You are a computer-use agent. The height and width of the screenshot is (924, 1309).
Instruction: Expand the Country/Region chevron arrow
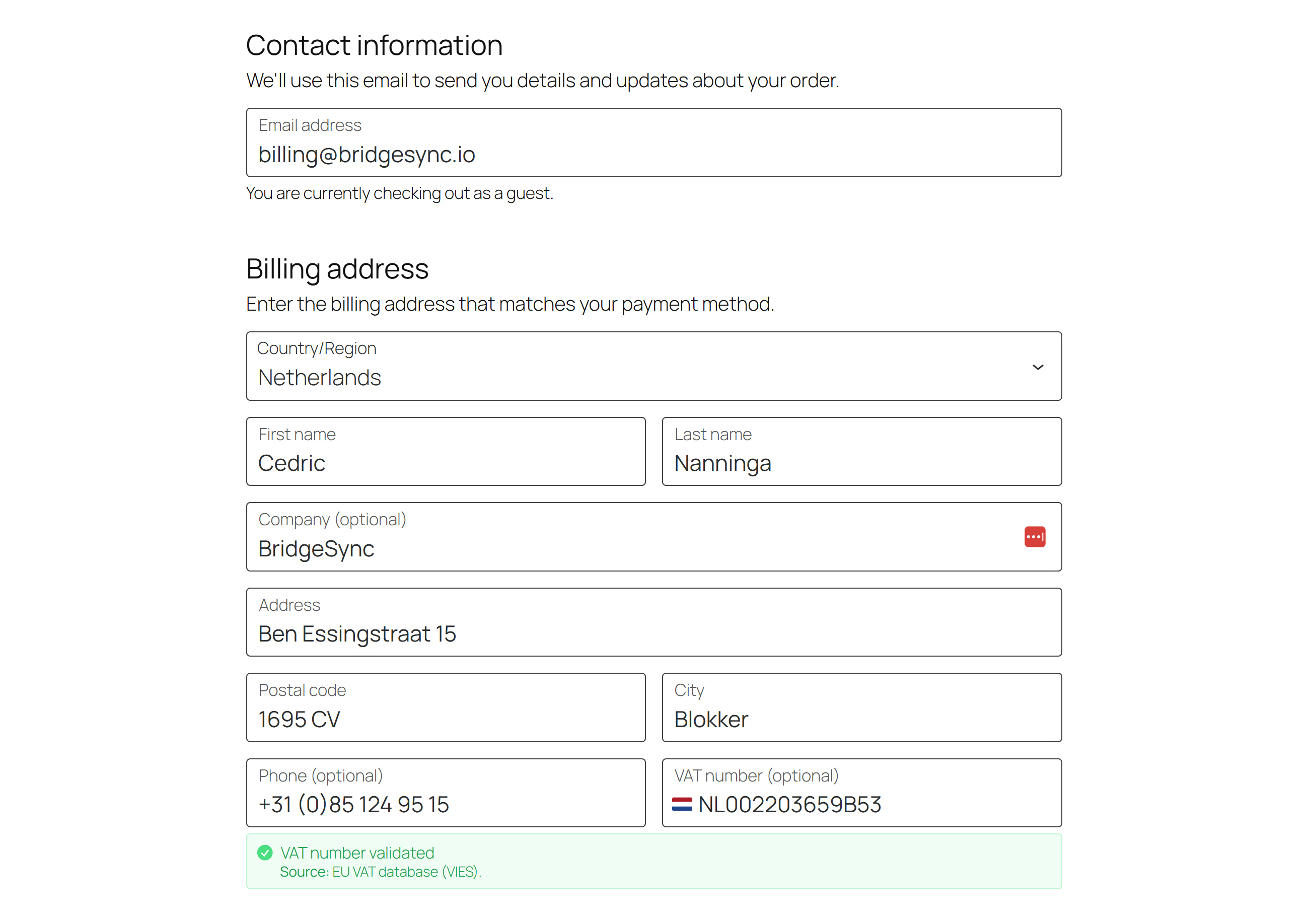1038,367
